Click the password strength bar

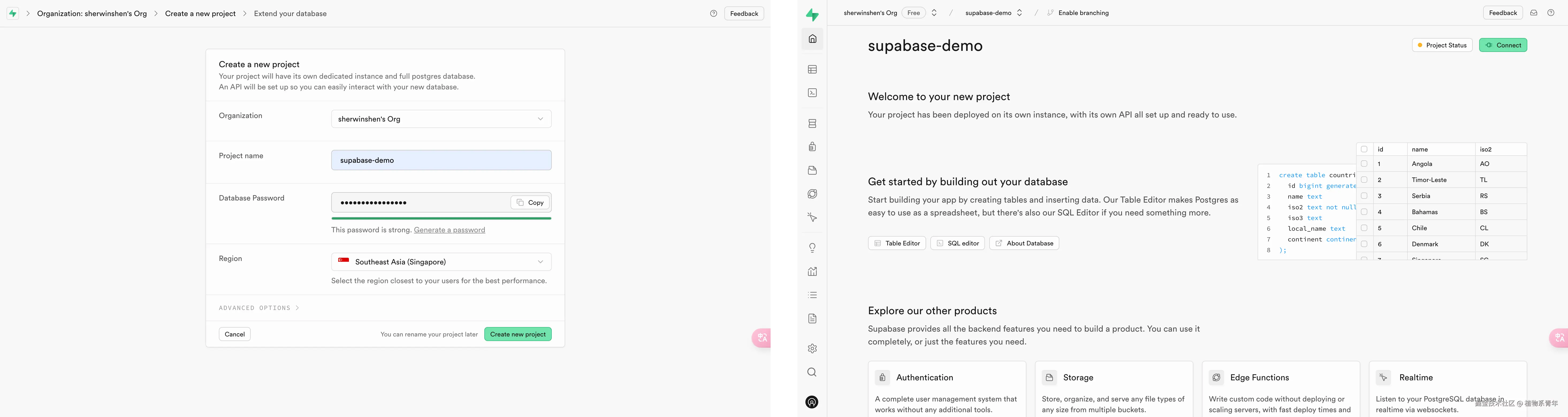pos(441,218)
